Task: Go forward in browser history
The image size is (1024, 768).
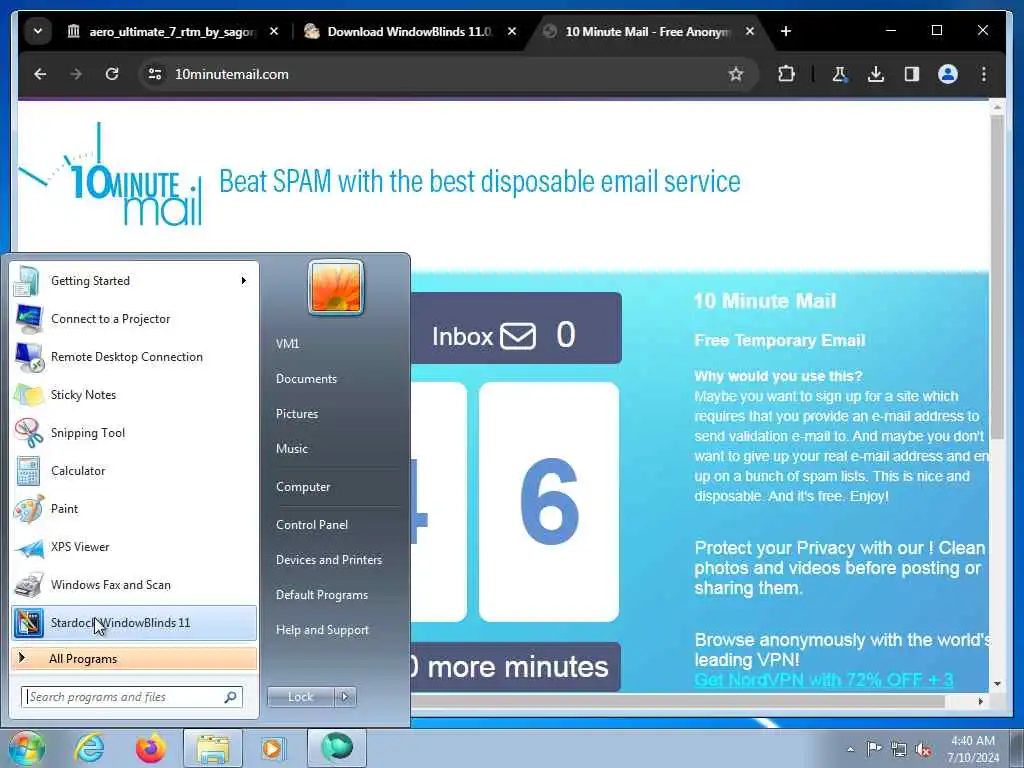Action: pos(76,74)
